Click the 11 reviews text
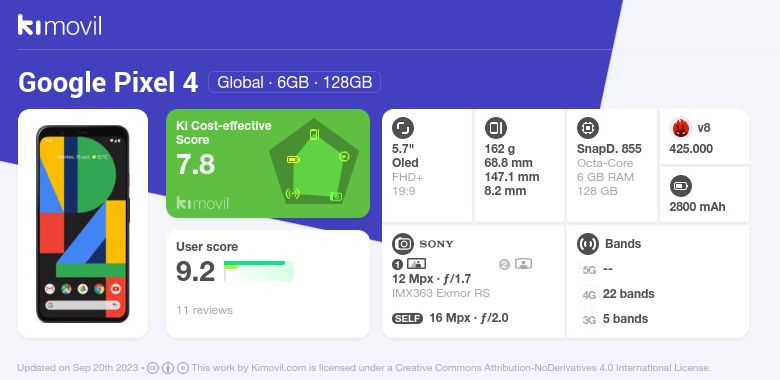Viewport: 780px width, 380px height. [204, 310]
